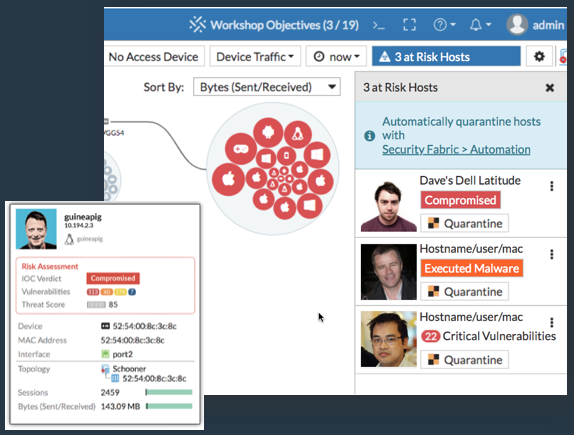Click the admin user avatar
This screenshot has width=574, height=435.
517,25
